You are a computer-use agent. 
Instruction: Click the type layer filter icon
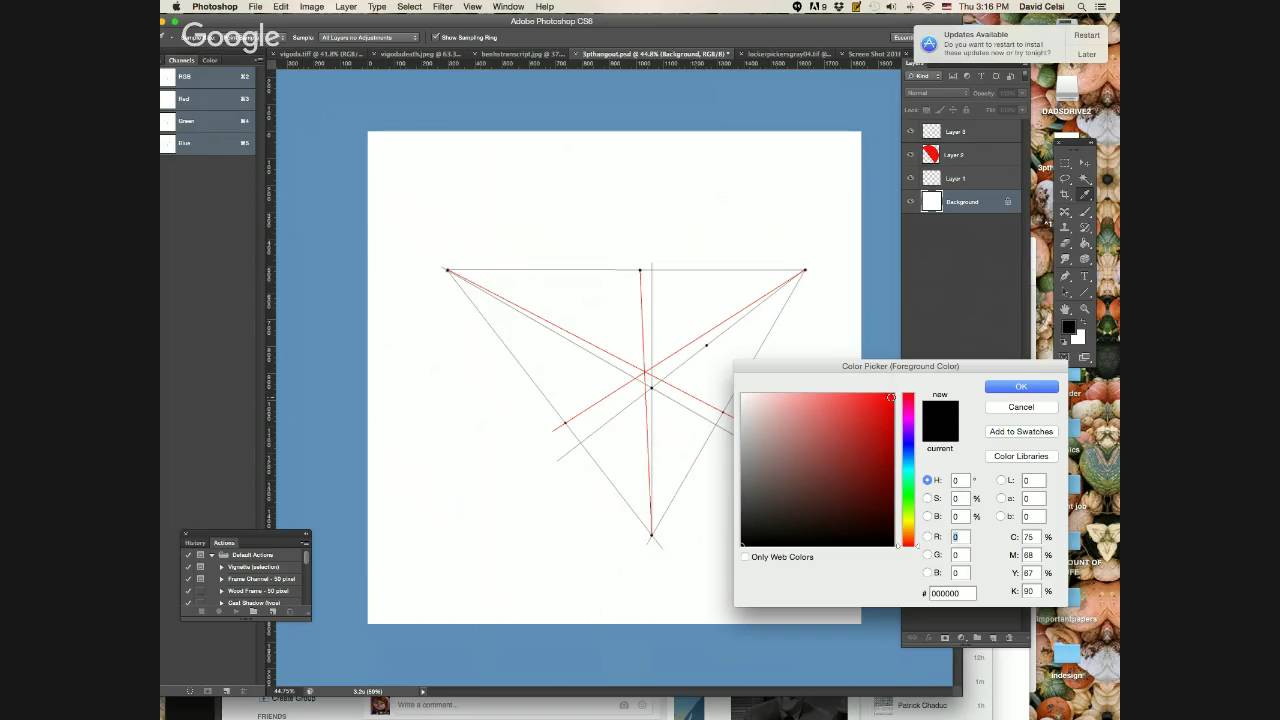[x=981, y=76]
